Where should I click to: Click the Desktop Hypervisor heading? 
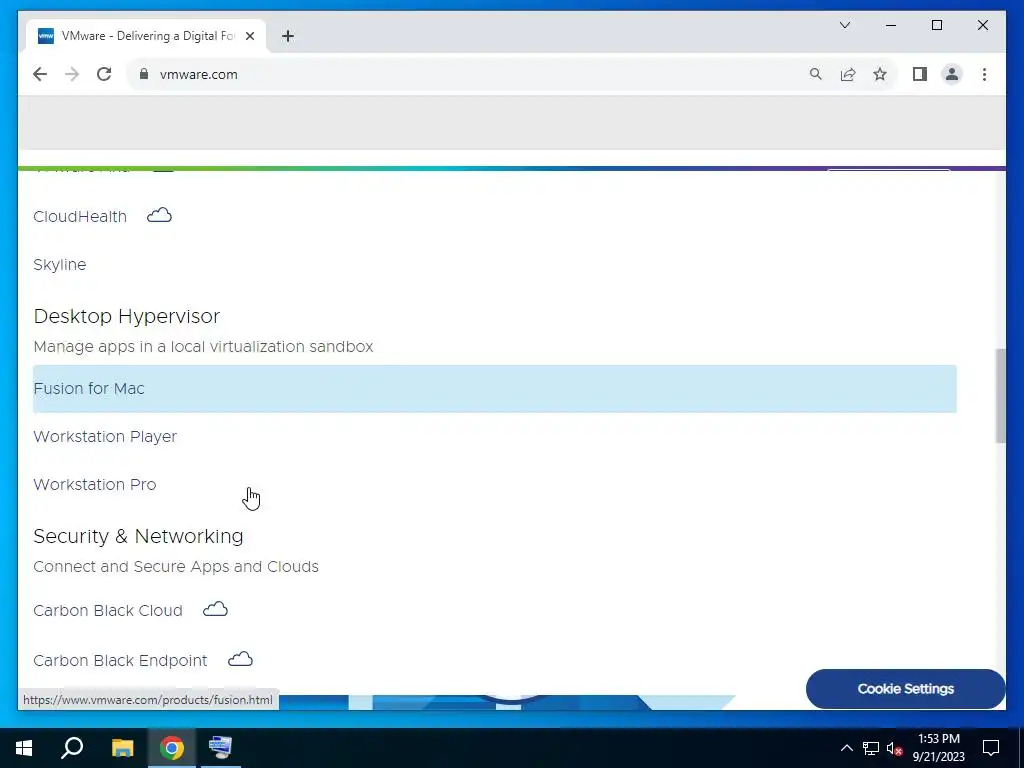[127, 316]
